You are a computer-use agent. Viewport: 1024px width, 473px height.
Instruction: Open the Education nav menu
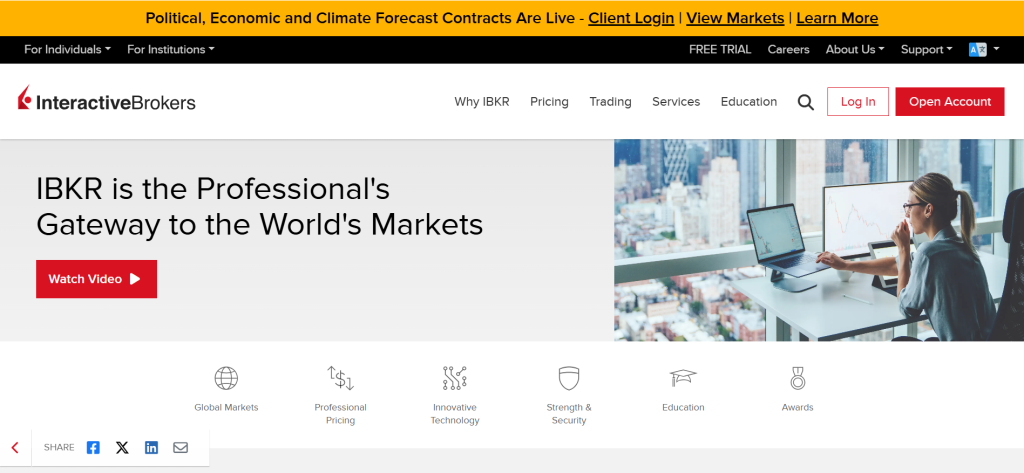[x=749, y=102]
